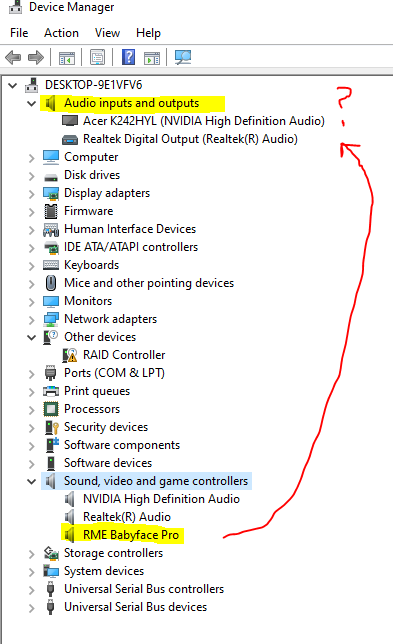This screenshot has height=644, width=393.
Task: Click the blue Help question mark icon
Action: pyautogui.click(x=129, y=57)
